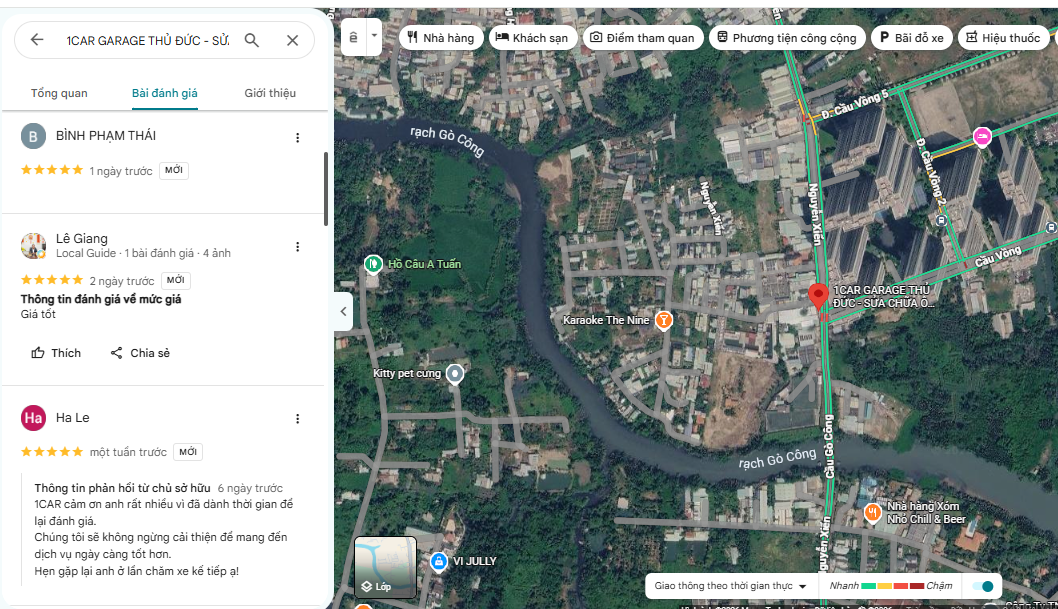The width and height of the screenshot is (1058, 609).
Task: Click reviewer name Lê Giang
Action: 82,238
